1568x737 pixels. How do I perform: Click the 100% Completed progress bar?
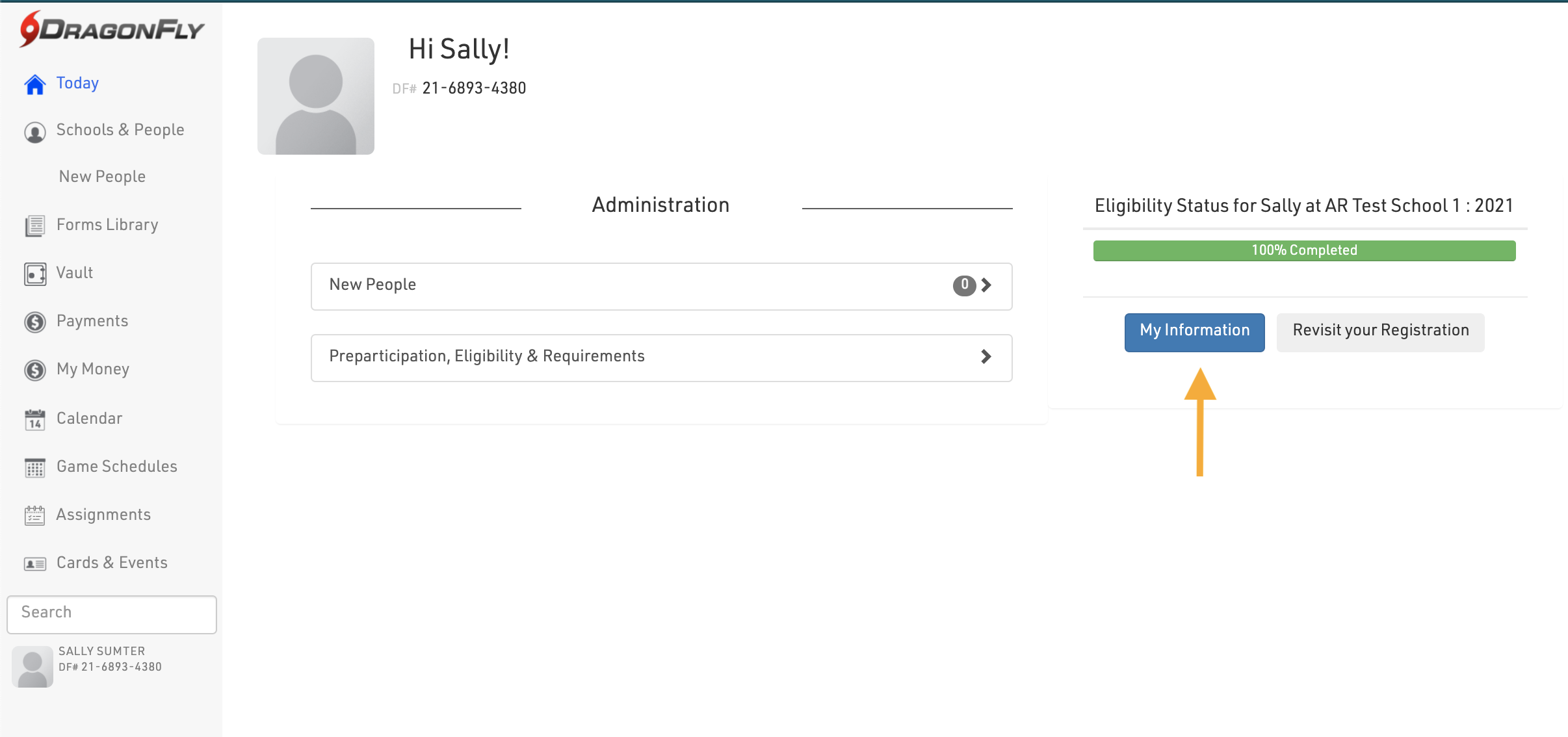(x=1304, y=251)
